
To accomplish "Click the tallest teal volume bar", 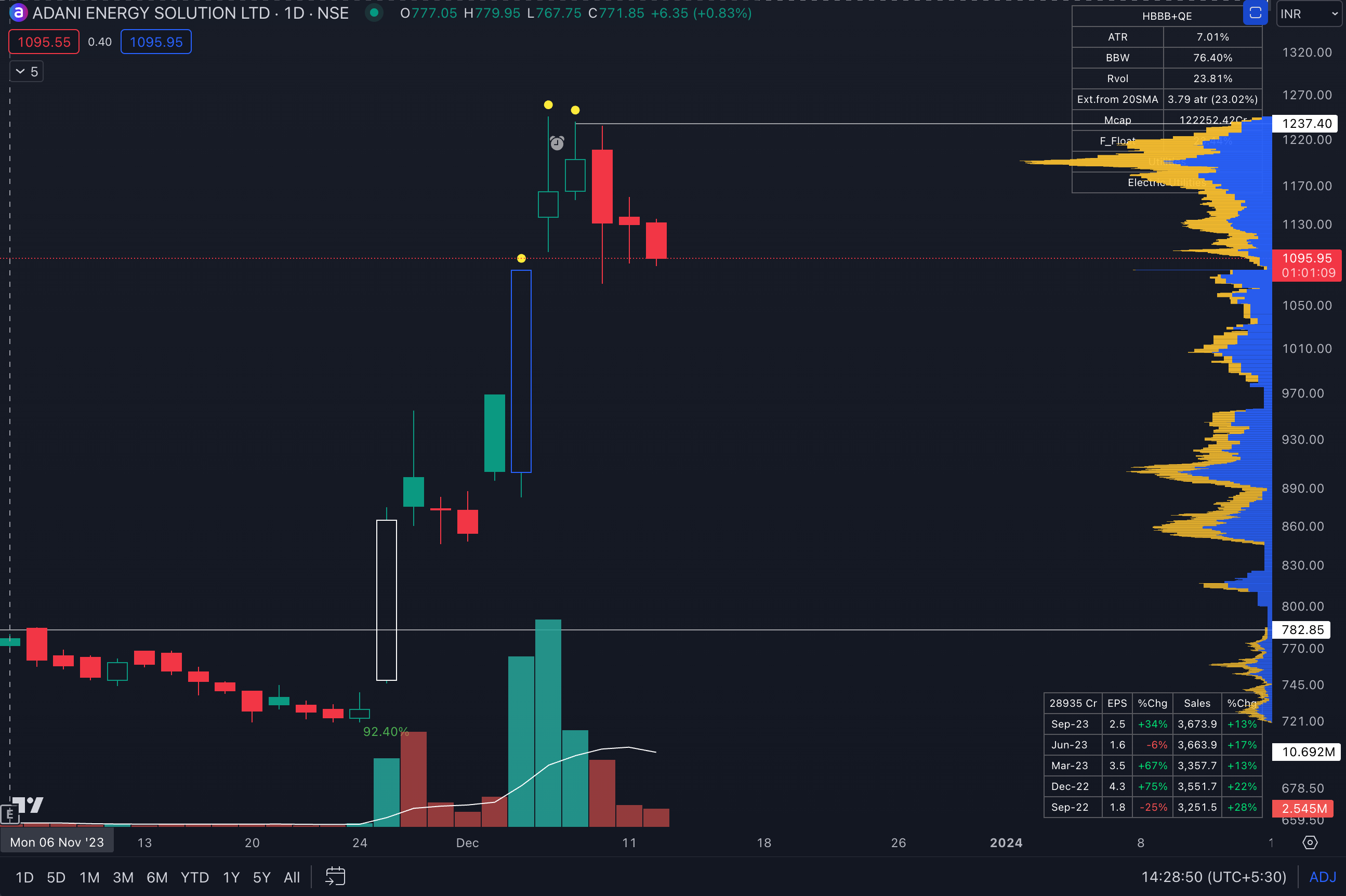I will [x=548, y=723].
